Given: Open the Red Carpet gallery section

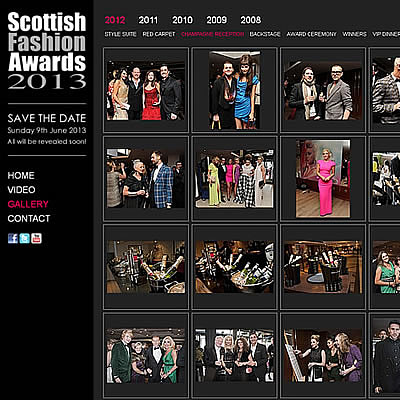Looking at the screenshot, I should (159, 34).
